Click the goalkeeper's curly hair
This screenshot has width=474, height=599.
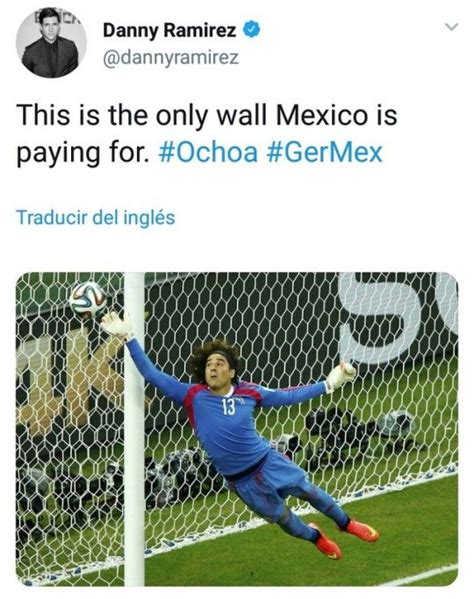point(213,359)
